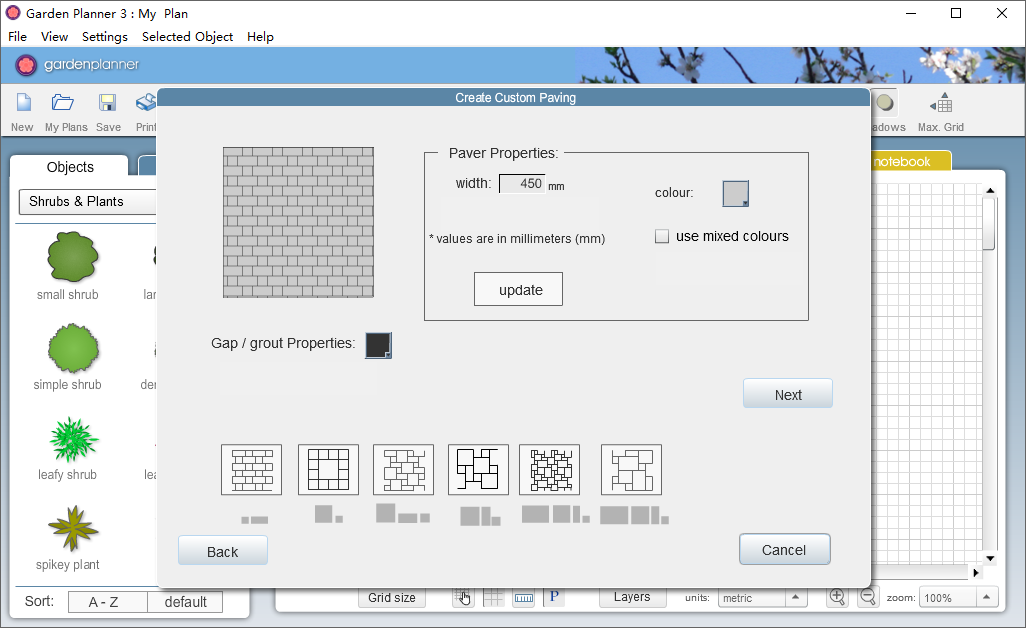Cancel the Create Custom Paving dialog
Image resolution: width=1026 pixels, height=628 pixels.
point(785,550)
